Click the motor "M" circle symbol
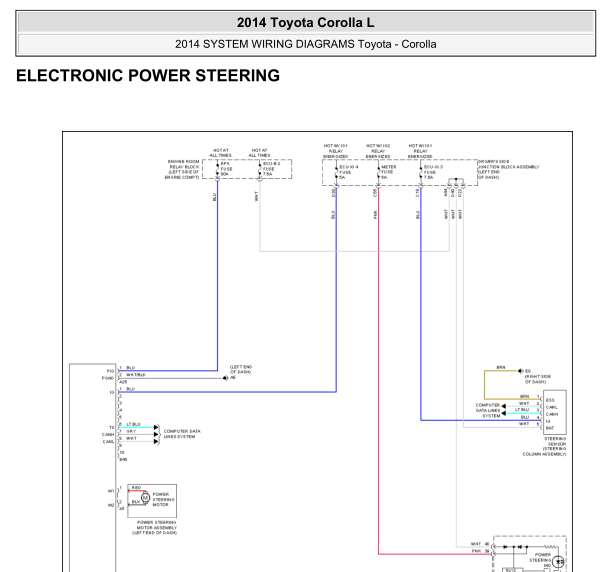The height and width of the screenshot is (572, 602). pos(145,498)
